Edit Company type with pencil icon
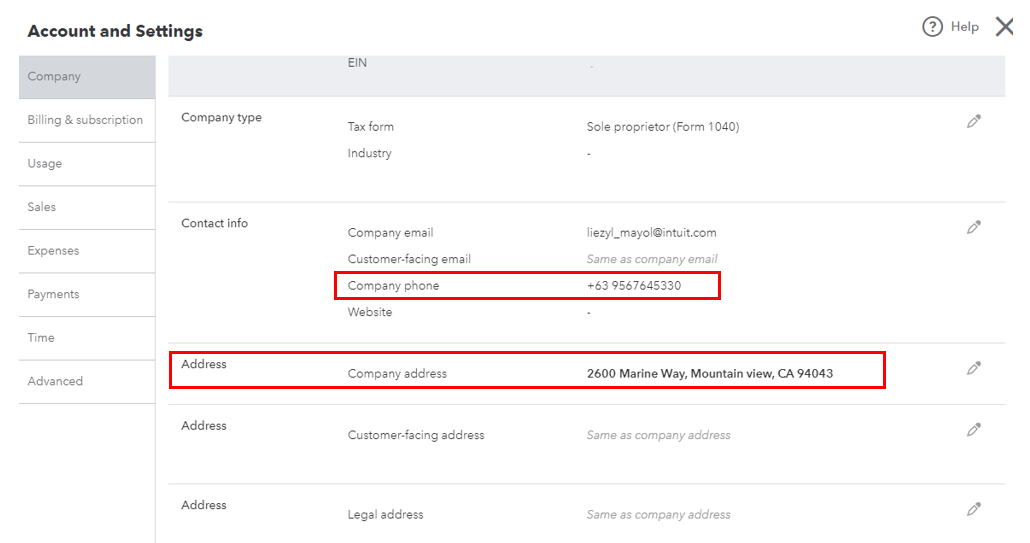The image size is (1030, 543). click(974, 121)
